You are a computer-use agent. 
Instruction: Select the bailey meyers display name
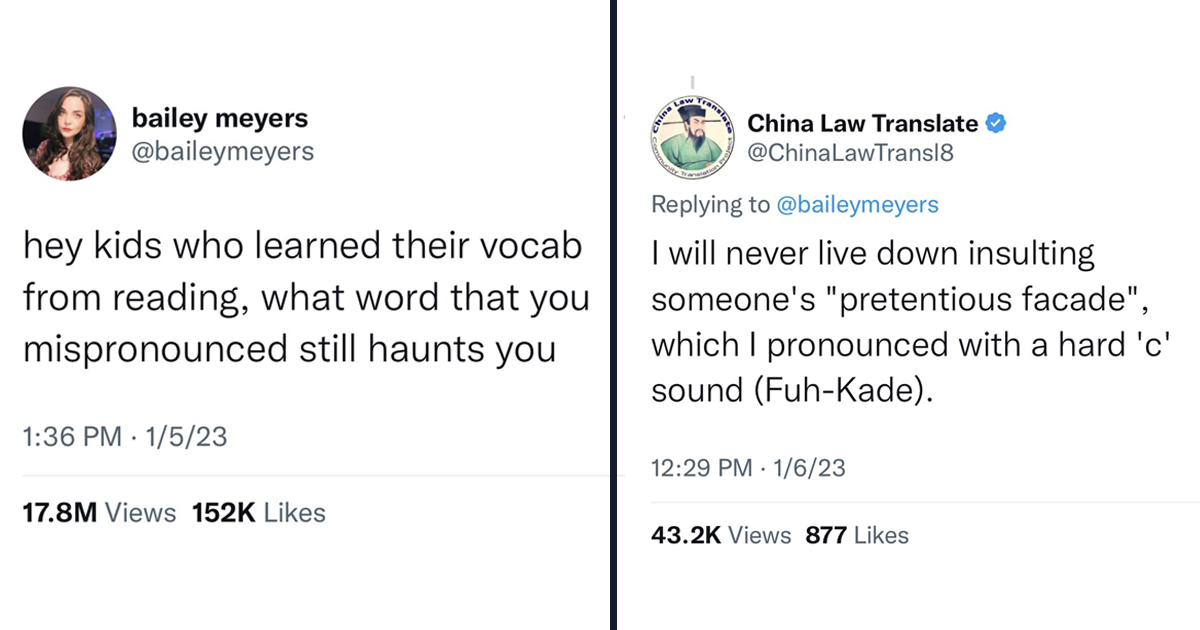[219, 118]
